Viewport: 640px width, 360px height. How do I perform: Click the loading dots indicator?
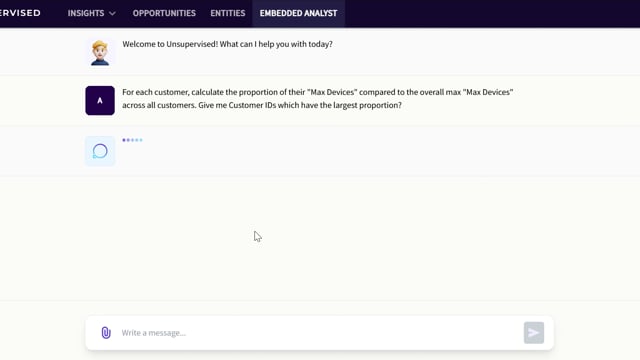tap(132, 140)
